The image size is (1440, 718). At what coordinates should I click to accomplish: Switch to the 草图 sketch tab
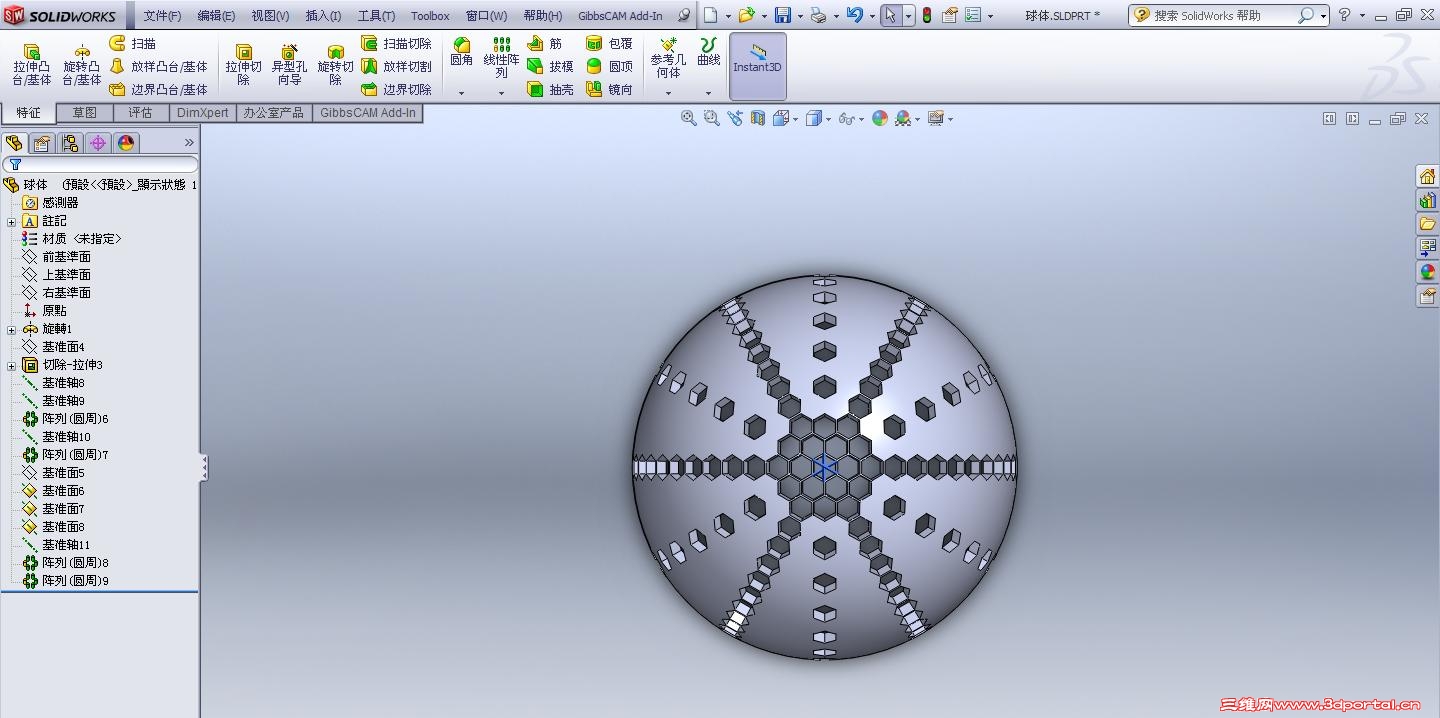click(85, 113)
